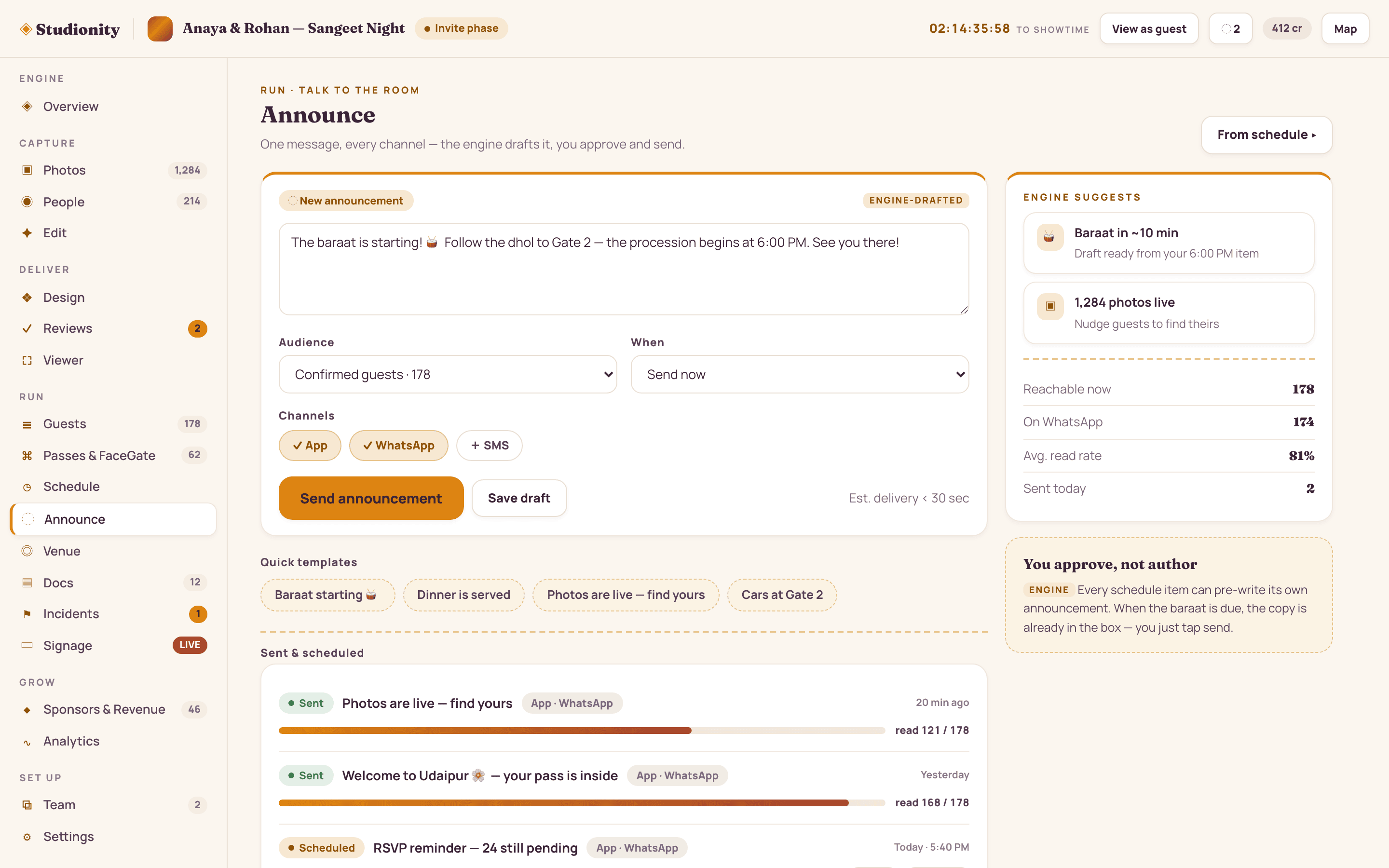Add the SMS channel chip
The width and height of the screenshot is (1389, 868).
(x=489, y=446)
